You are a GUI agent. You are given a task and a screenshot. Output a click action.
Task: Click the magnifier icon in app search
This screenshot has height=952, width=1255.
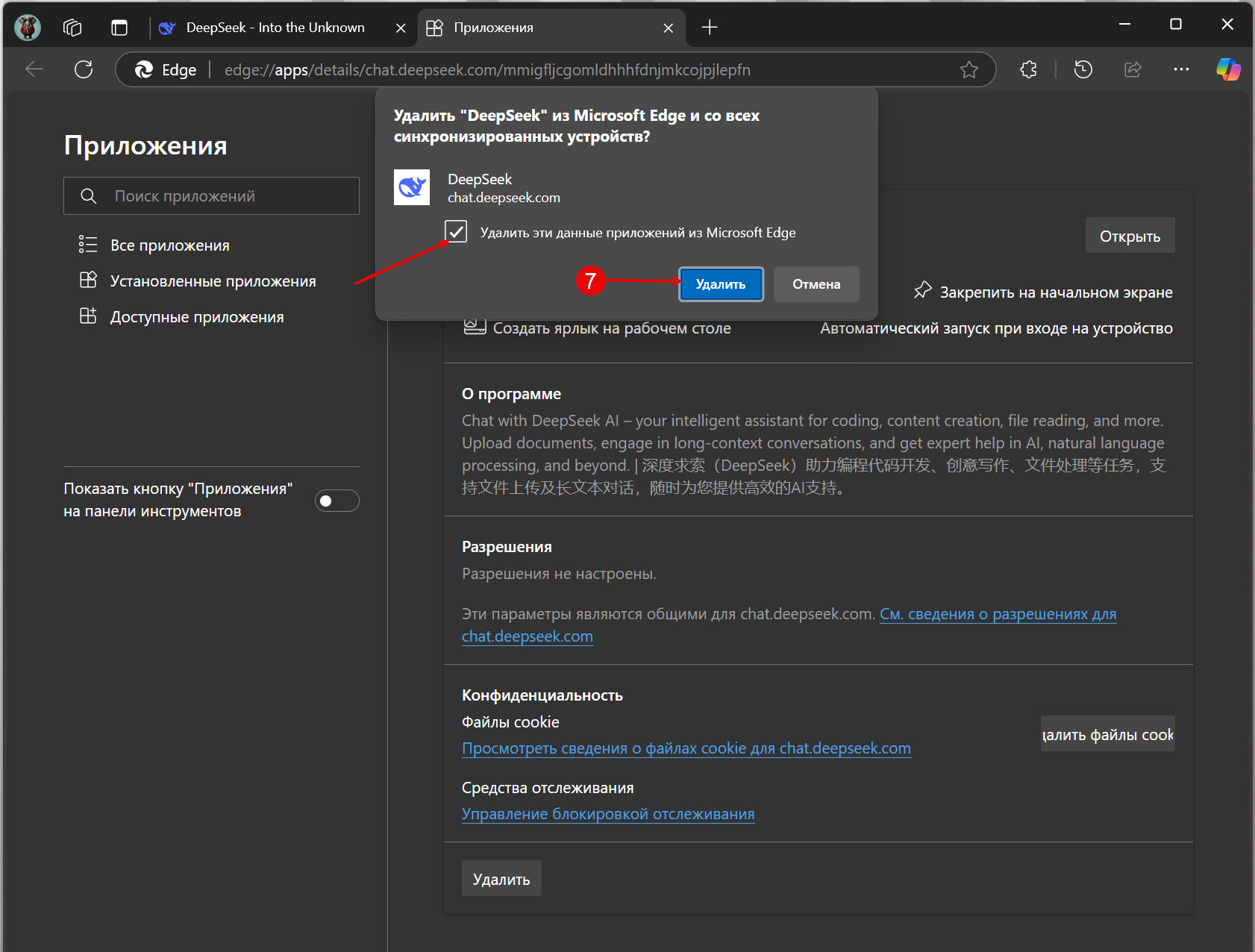(x=88, y=196)
